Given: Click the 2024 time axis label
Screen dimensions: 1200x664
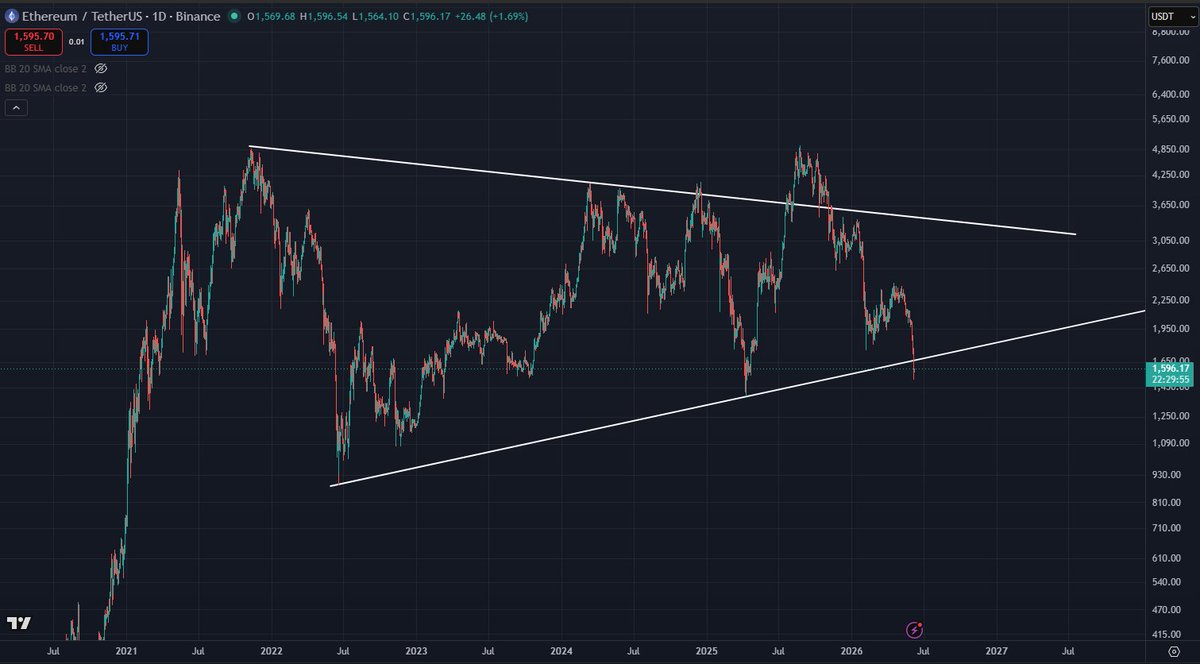Looking at the screenshot, I should click(x=561, y=650).
